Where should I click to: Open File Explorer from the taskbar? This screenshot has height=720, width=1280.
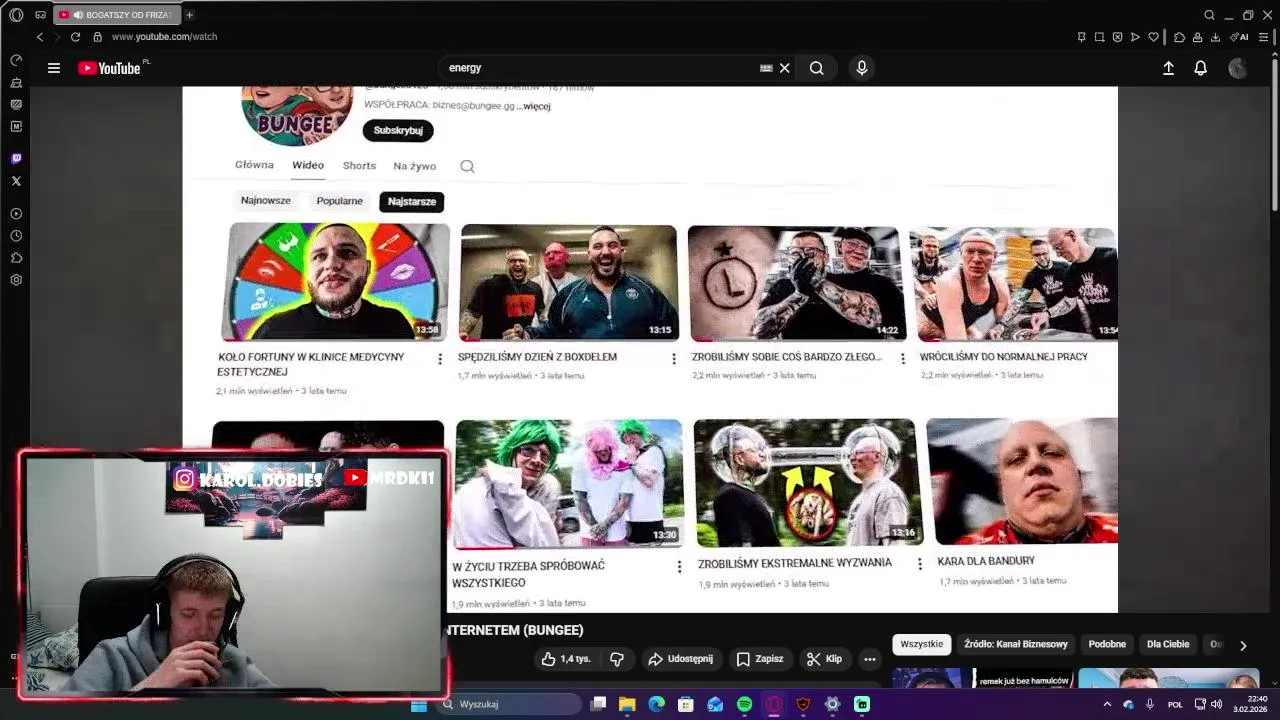pos(627,704)
